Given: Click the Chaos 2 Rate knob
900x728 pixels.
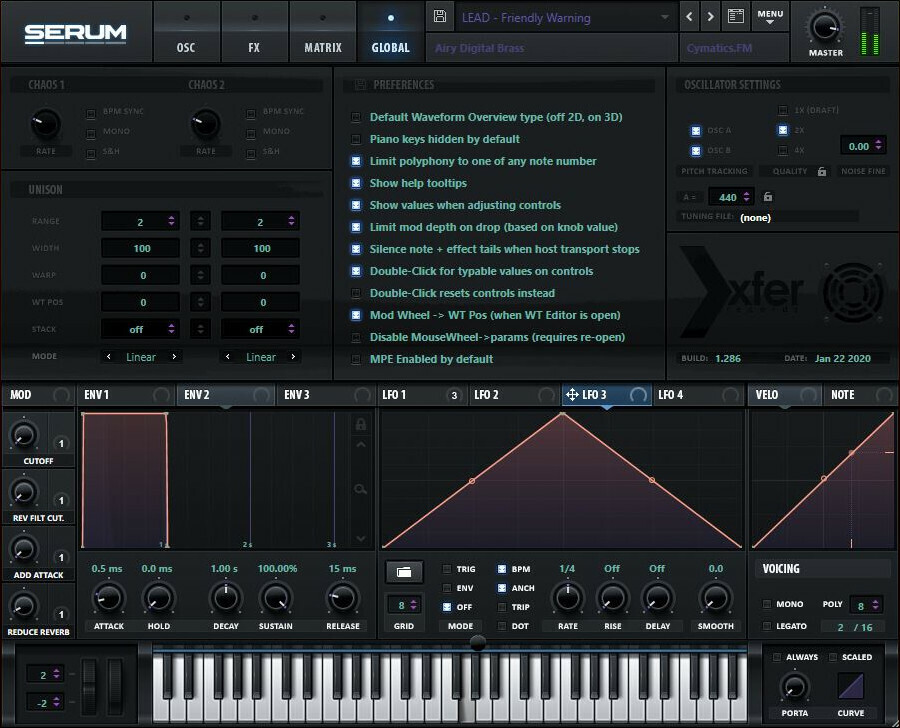Looking at the screenshot, I should (205, 124).
